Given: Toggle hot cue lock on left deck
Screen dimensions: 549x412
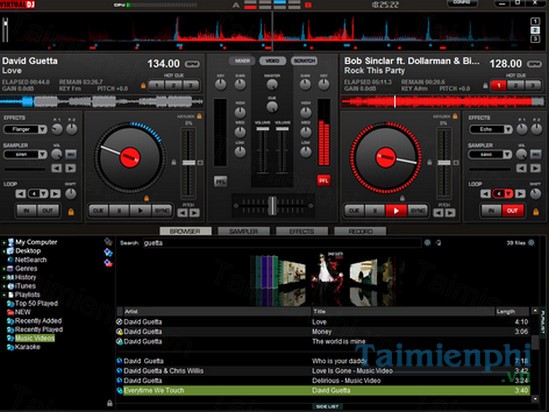Looking at the screenshot, I should (x=143, y=85).
